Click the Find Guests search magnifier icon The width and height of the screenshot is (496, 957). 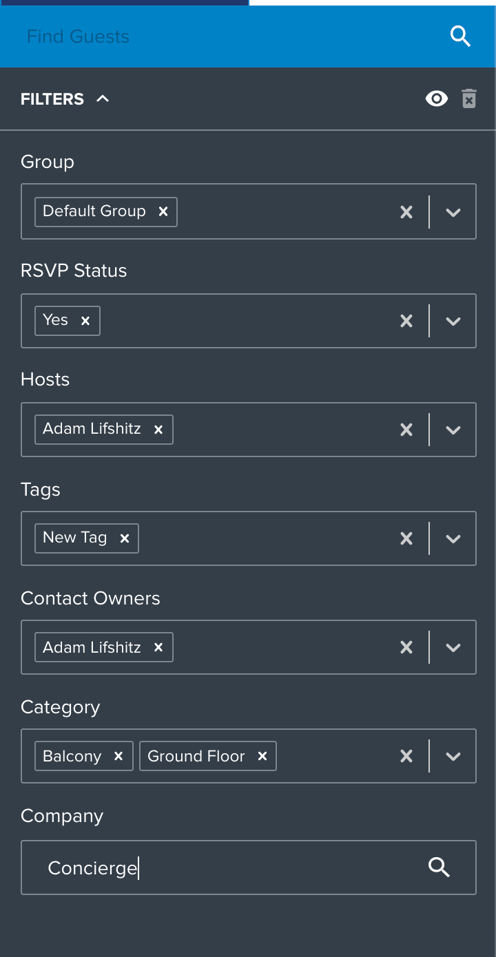(460, 37)
